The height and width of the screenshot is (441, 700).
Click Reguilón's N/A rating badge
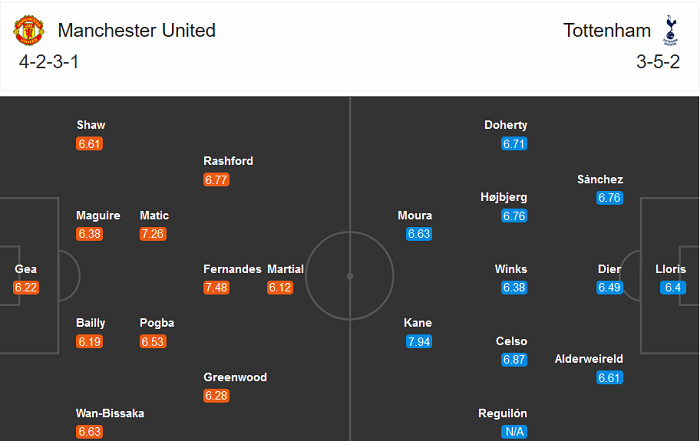[514, 432]
